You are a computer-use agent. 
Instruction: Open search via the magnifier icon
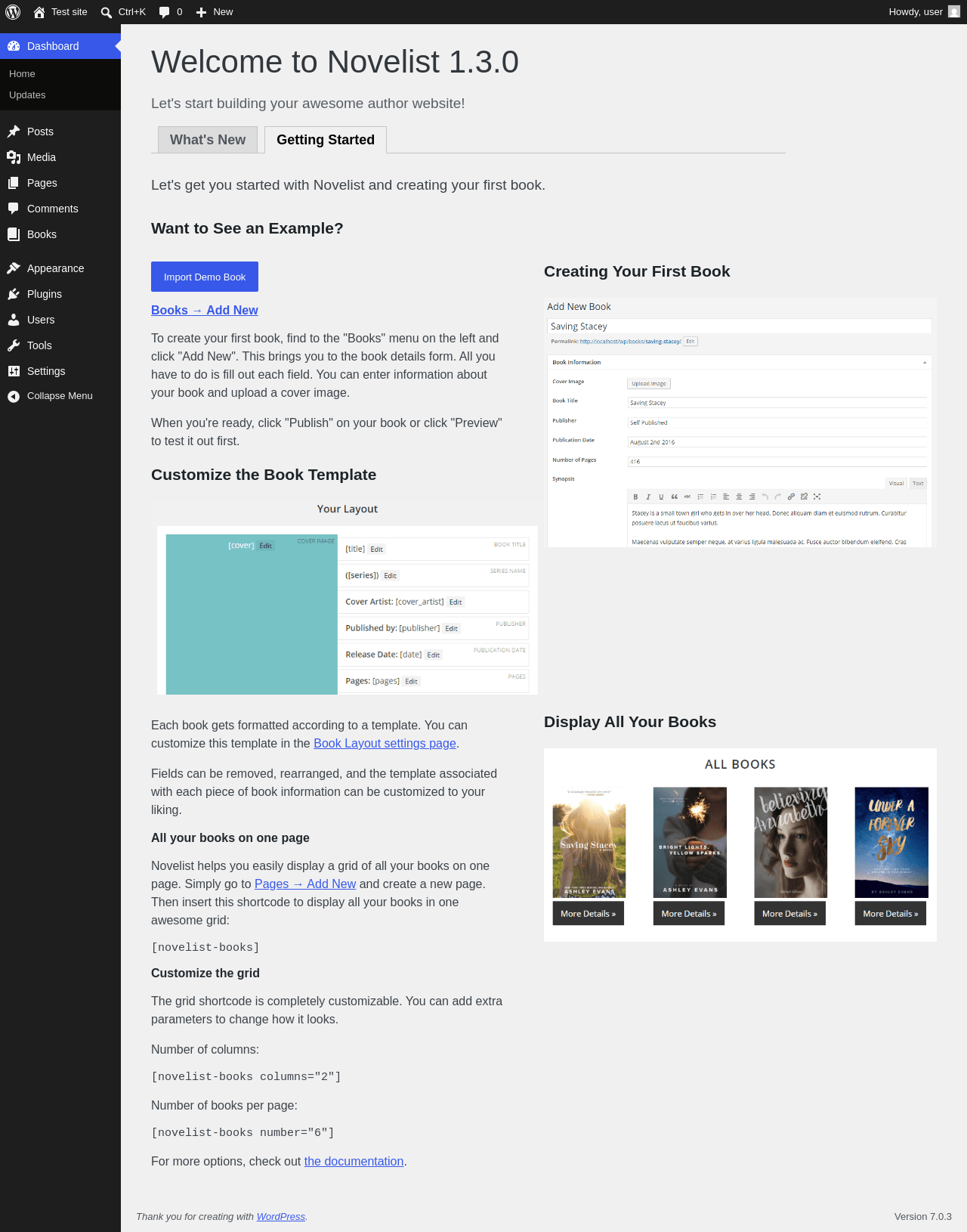click(x=107, y=12)
